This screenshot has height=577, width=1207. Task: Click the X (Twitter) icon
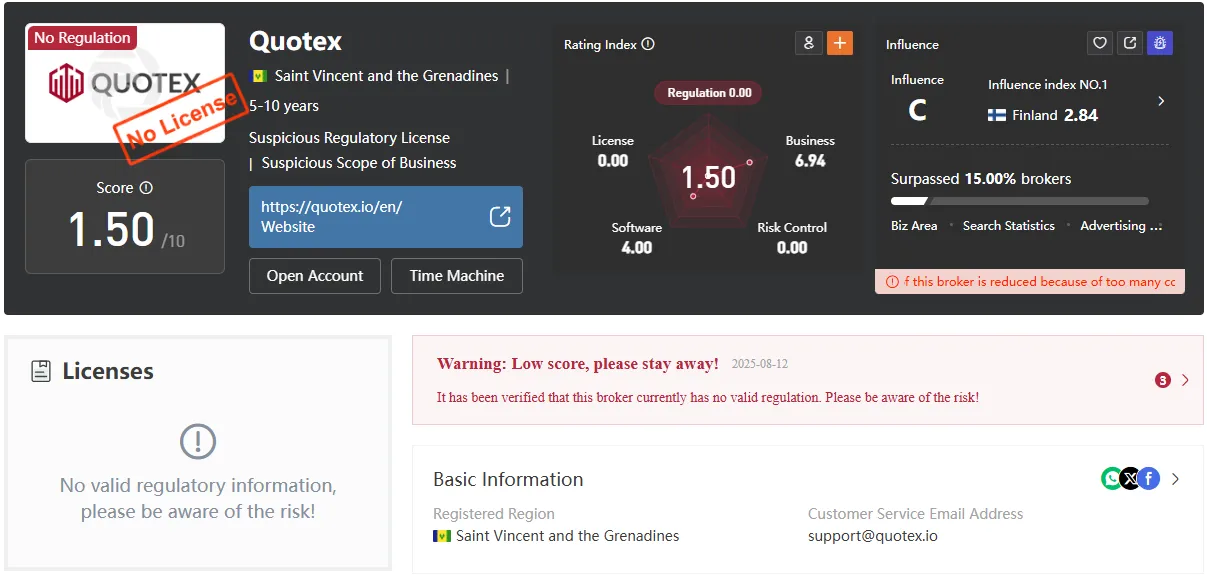point(1130,479)
